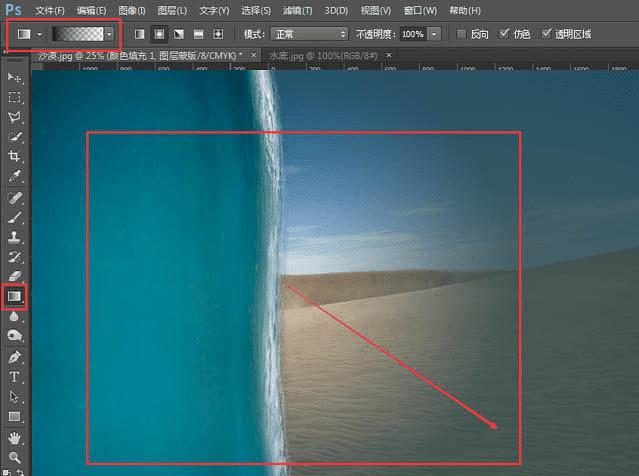Open the 模式 blend mode dropdown
This screenshot has width=639, height=476.
coord(309,34)
